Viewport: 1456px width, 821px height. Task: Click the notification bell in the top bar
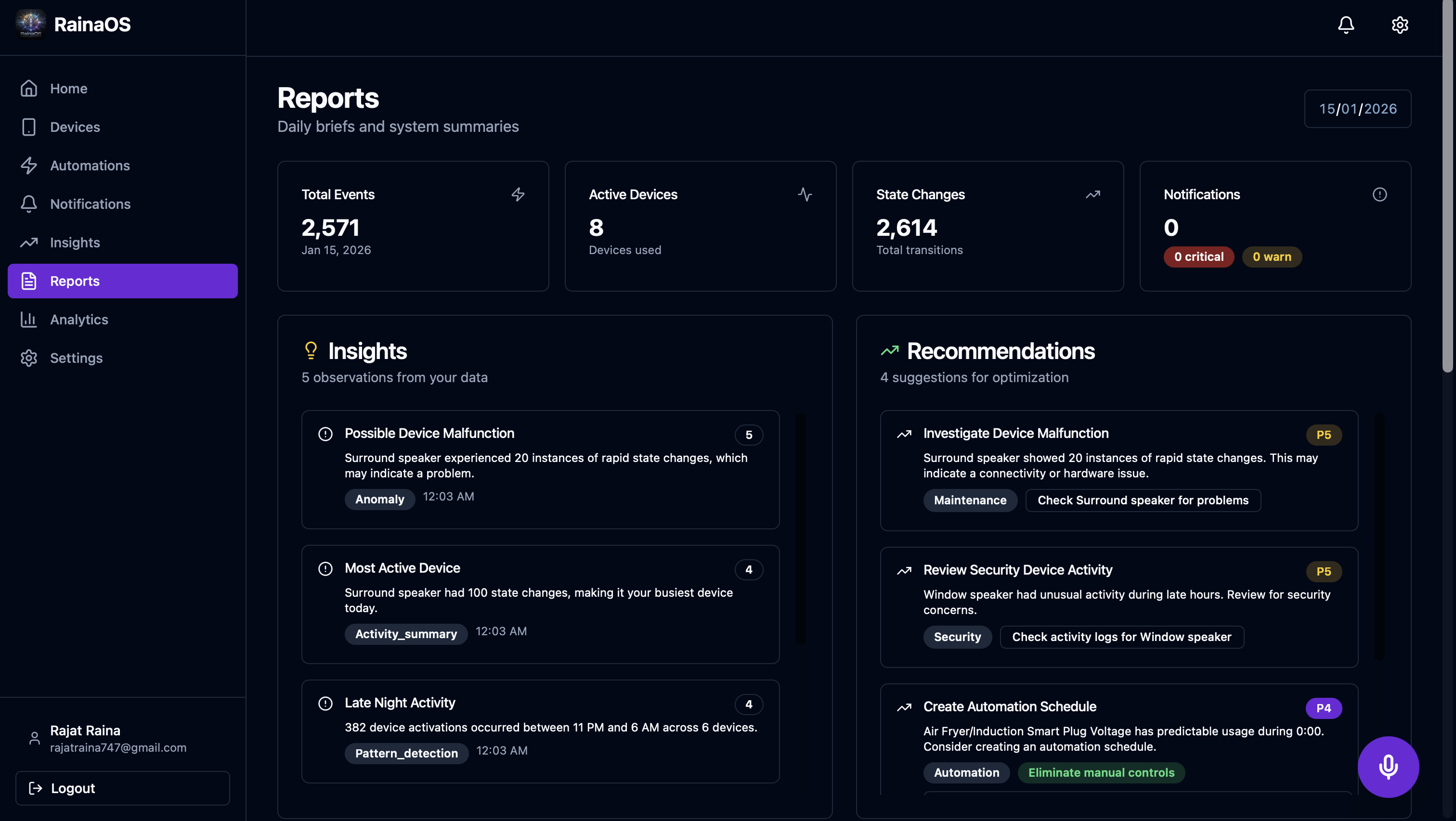tap(1346, 25)
